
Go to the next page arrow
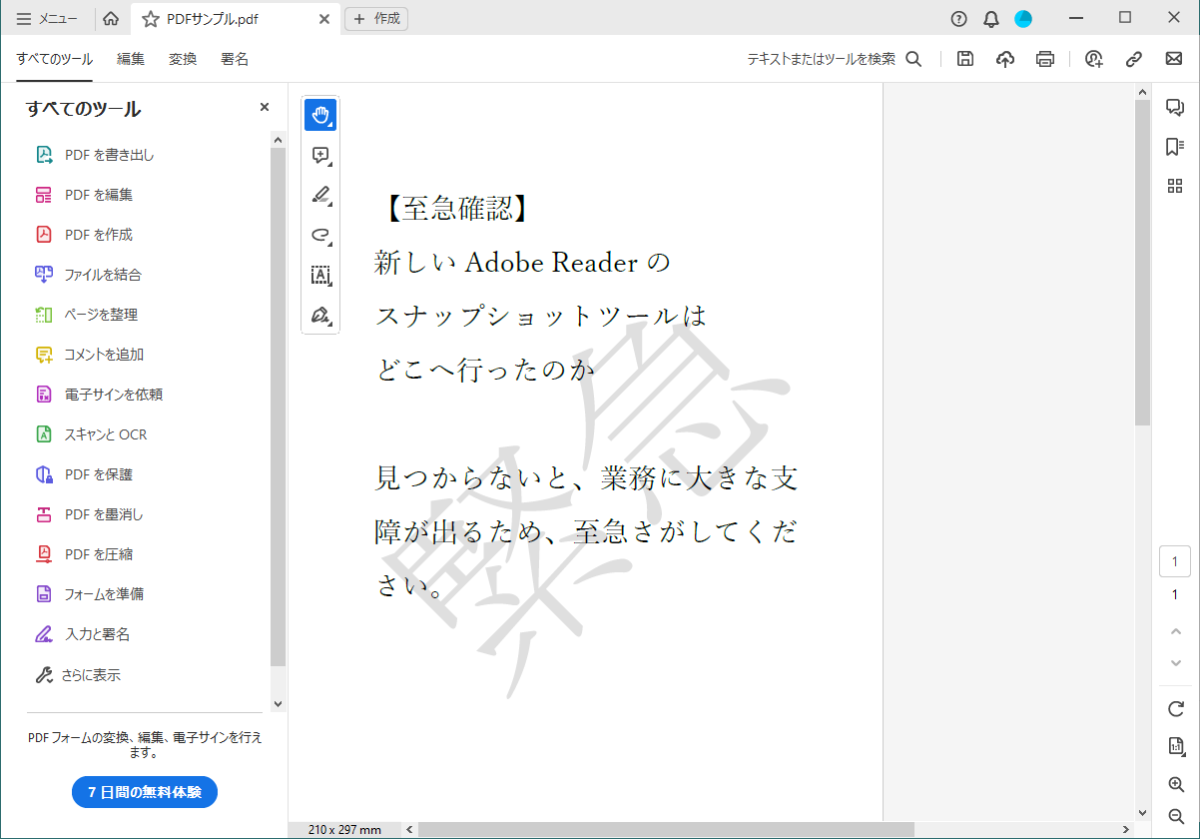[x=1175, y=663]
